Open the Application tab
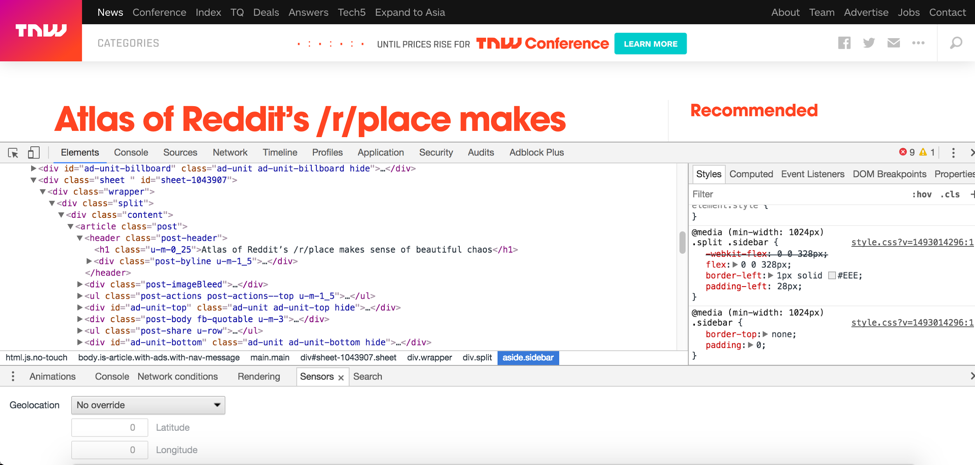This screenshot has width=975, height=465. 381,152
